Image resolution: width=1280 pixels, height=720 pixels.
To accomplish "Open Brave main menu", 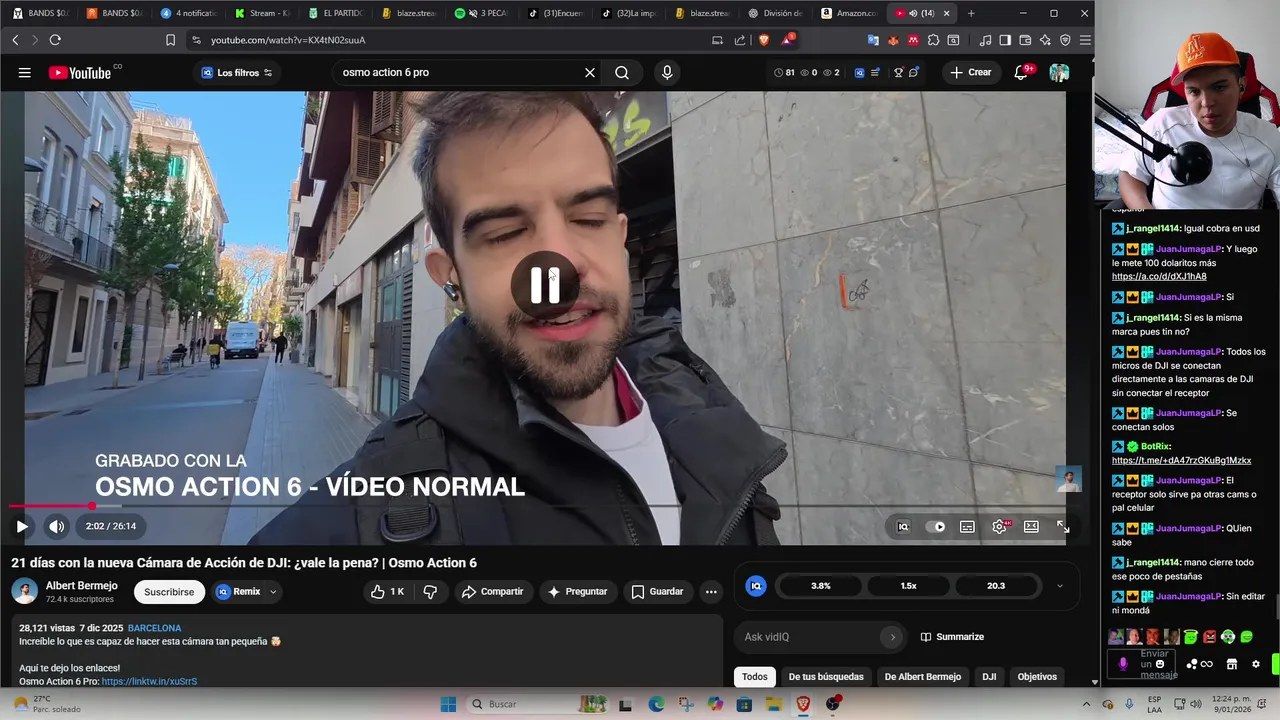I will click(1085, 40).
